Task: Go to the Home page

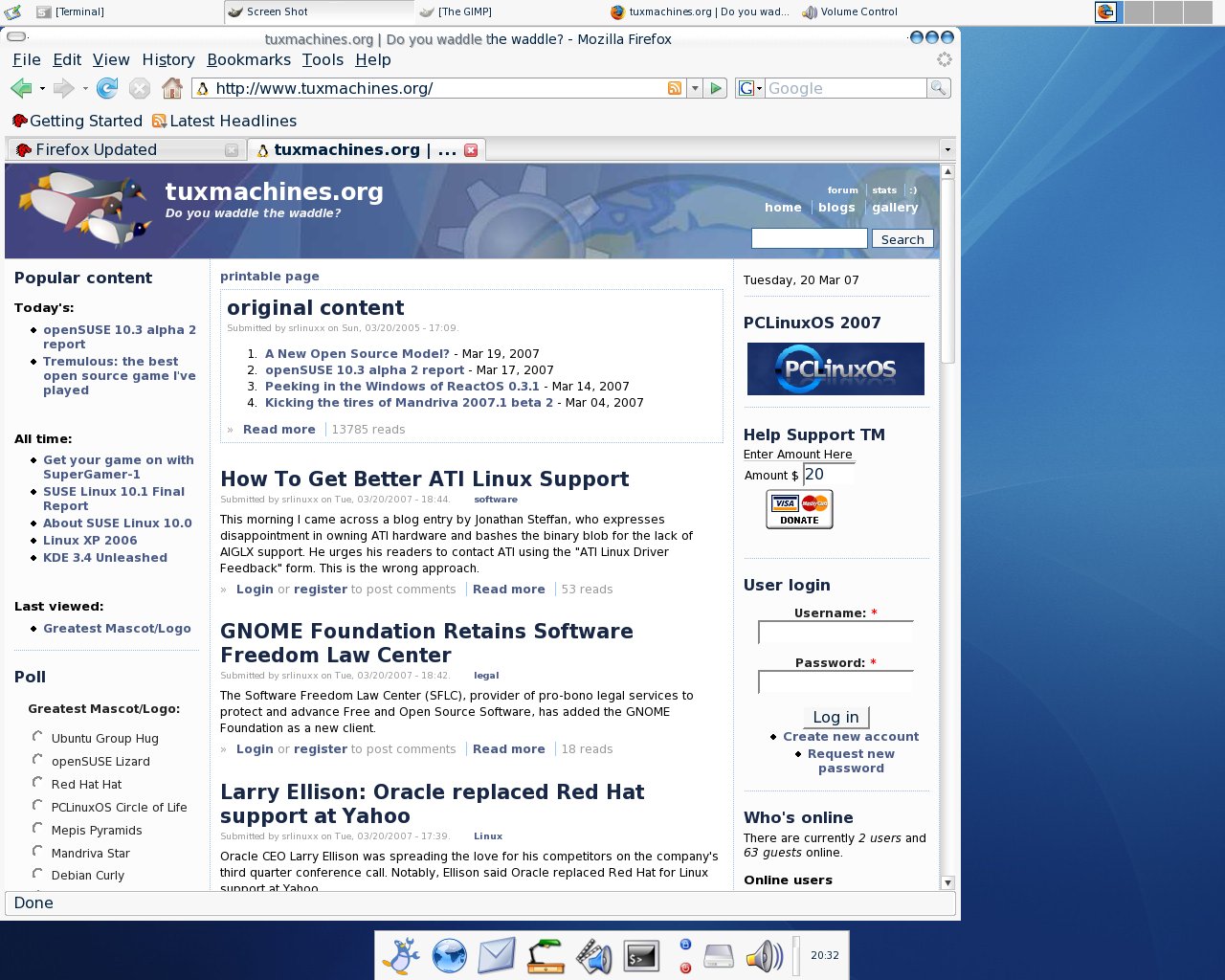Action: coord(172,88)
